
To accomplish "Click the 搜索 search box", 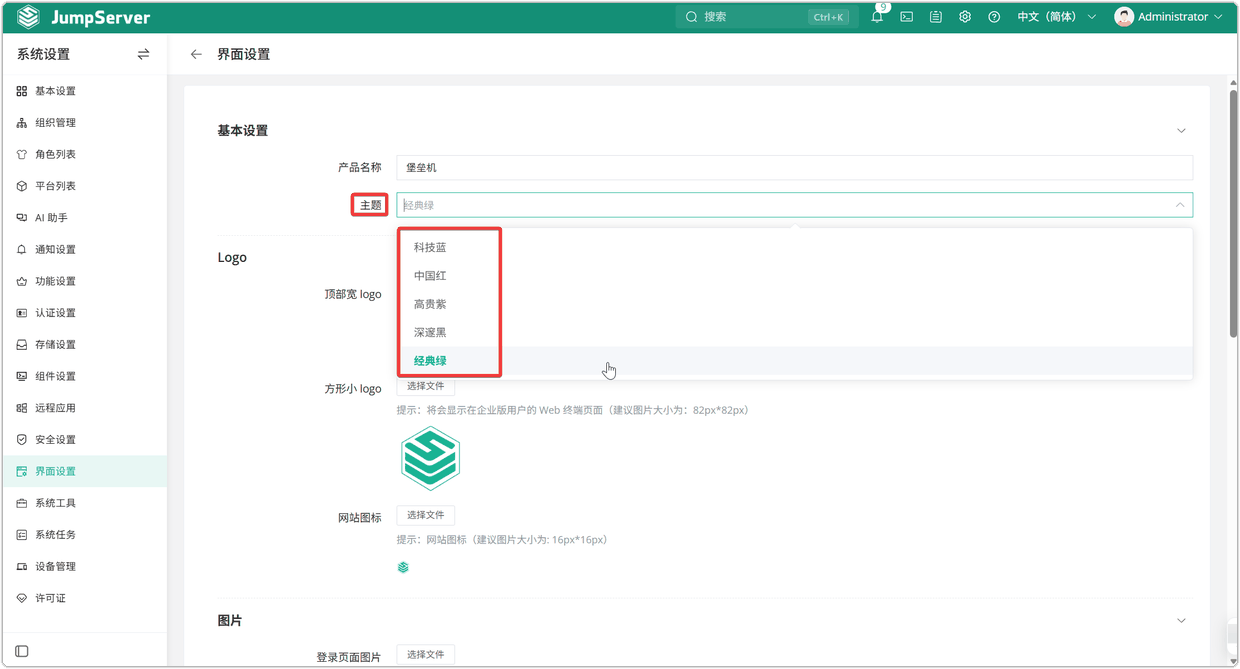I will 766,17.
